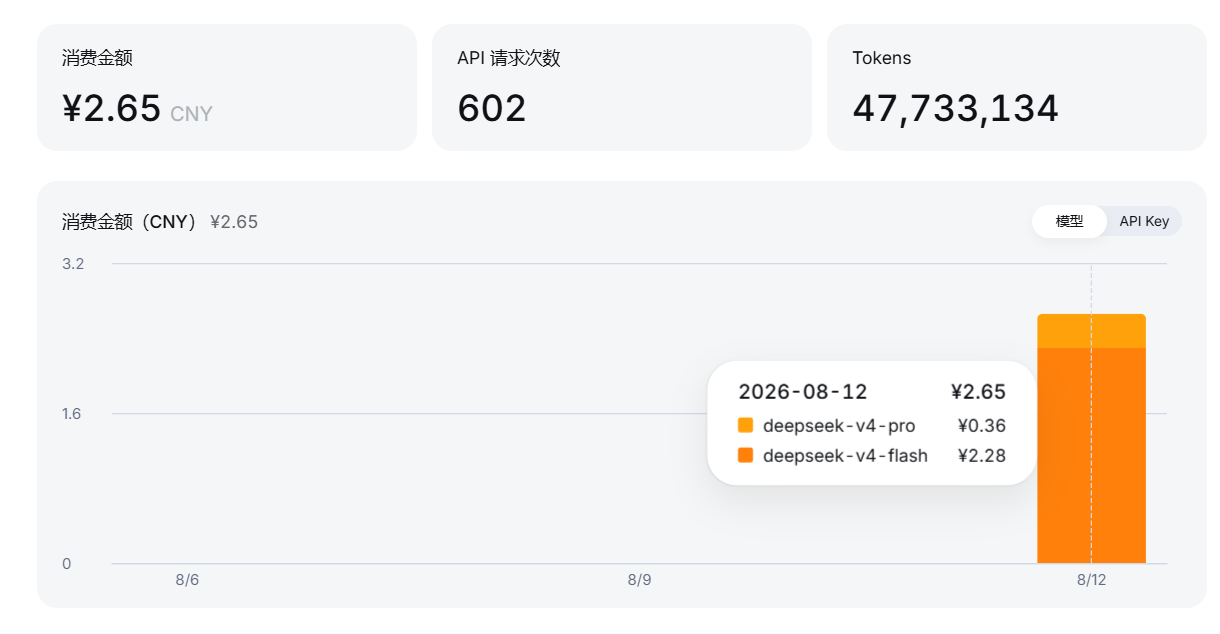Click the deepseek-v4-flash legend color swatch

pyautogui.click(x=745, y=455)
